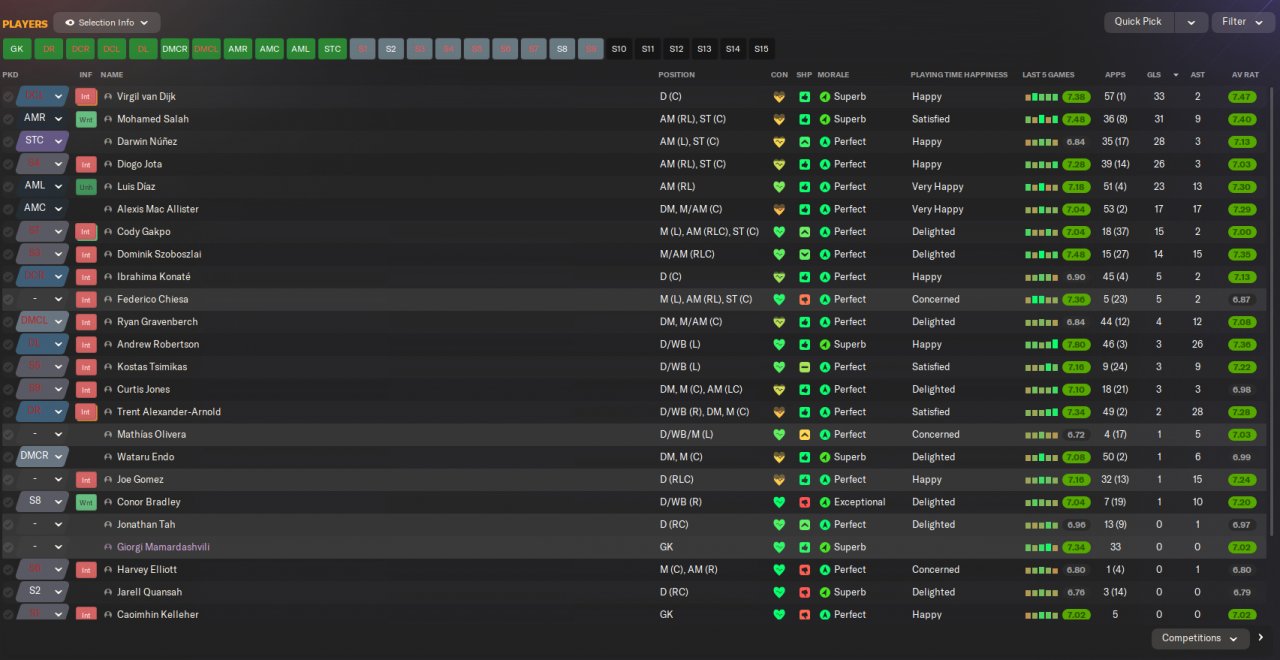Click the Int status icon for Virgil van Dijk
Screen dimensions: 1280x660
point(86,97)
